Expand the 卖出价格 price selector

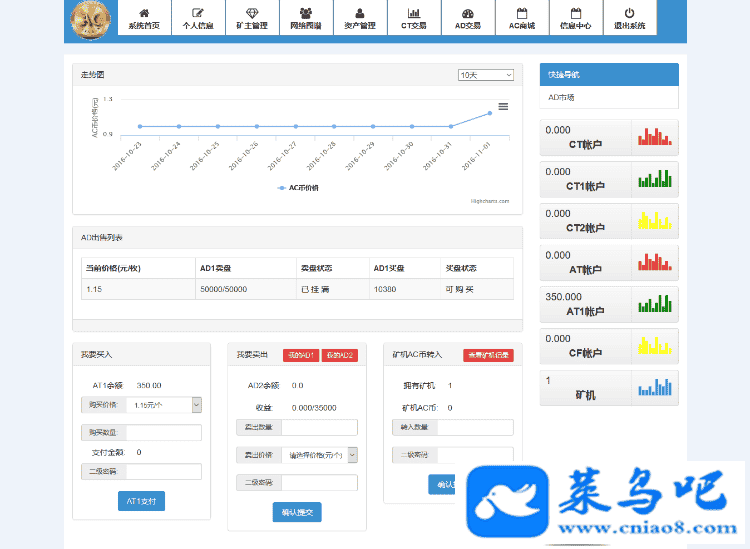pos(318,455)
